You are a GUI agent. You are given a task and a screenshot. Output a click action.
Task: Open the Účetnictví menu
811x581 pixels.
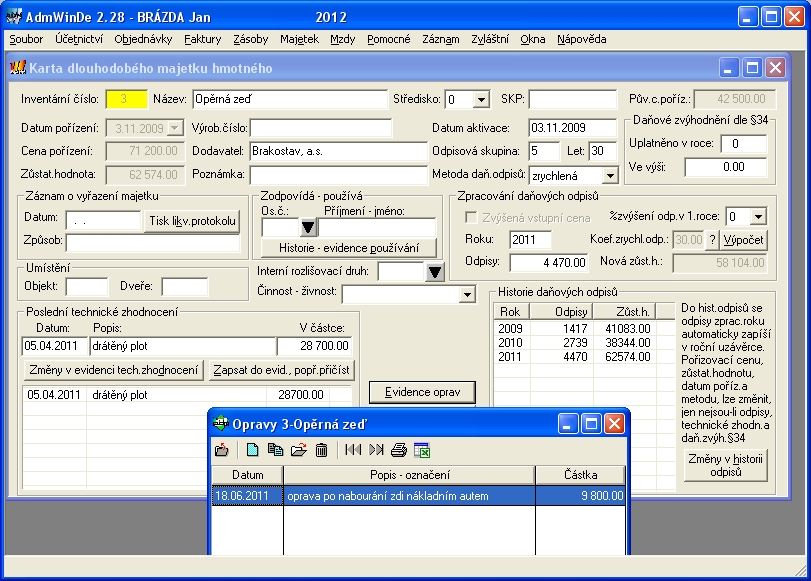tap(79, 39)
